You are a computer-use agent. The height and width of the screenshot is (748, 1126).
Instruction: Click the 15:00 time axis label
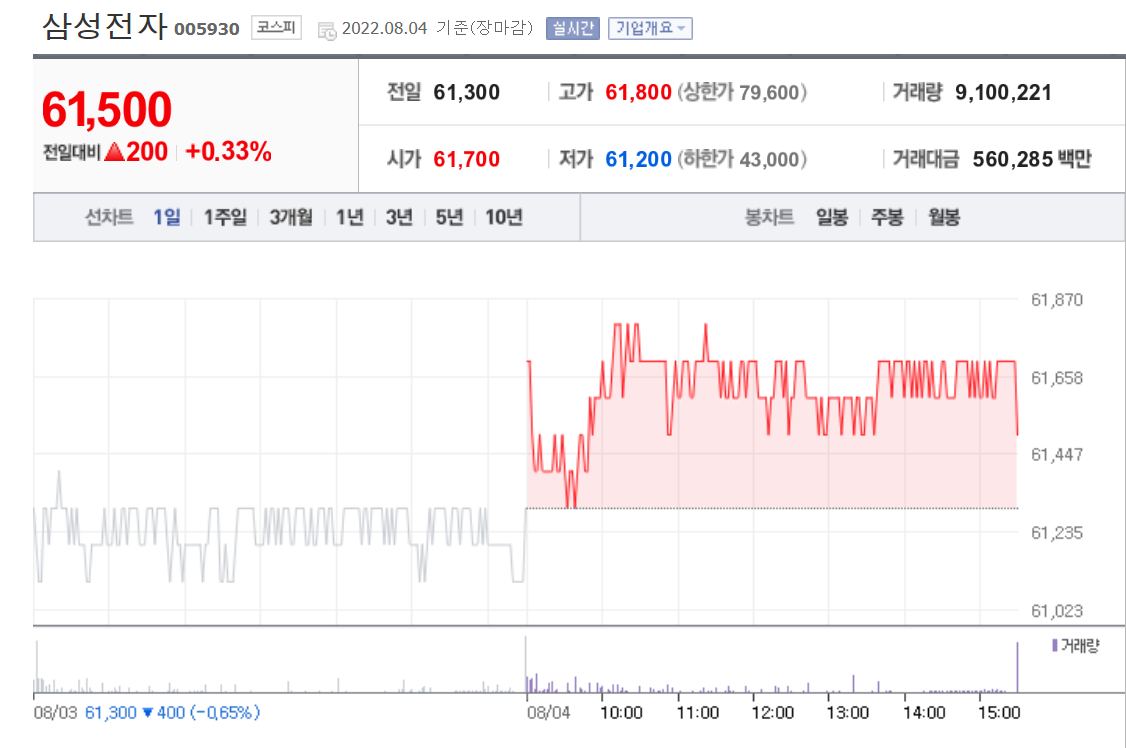(x=999, y=713)
